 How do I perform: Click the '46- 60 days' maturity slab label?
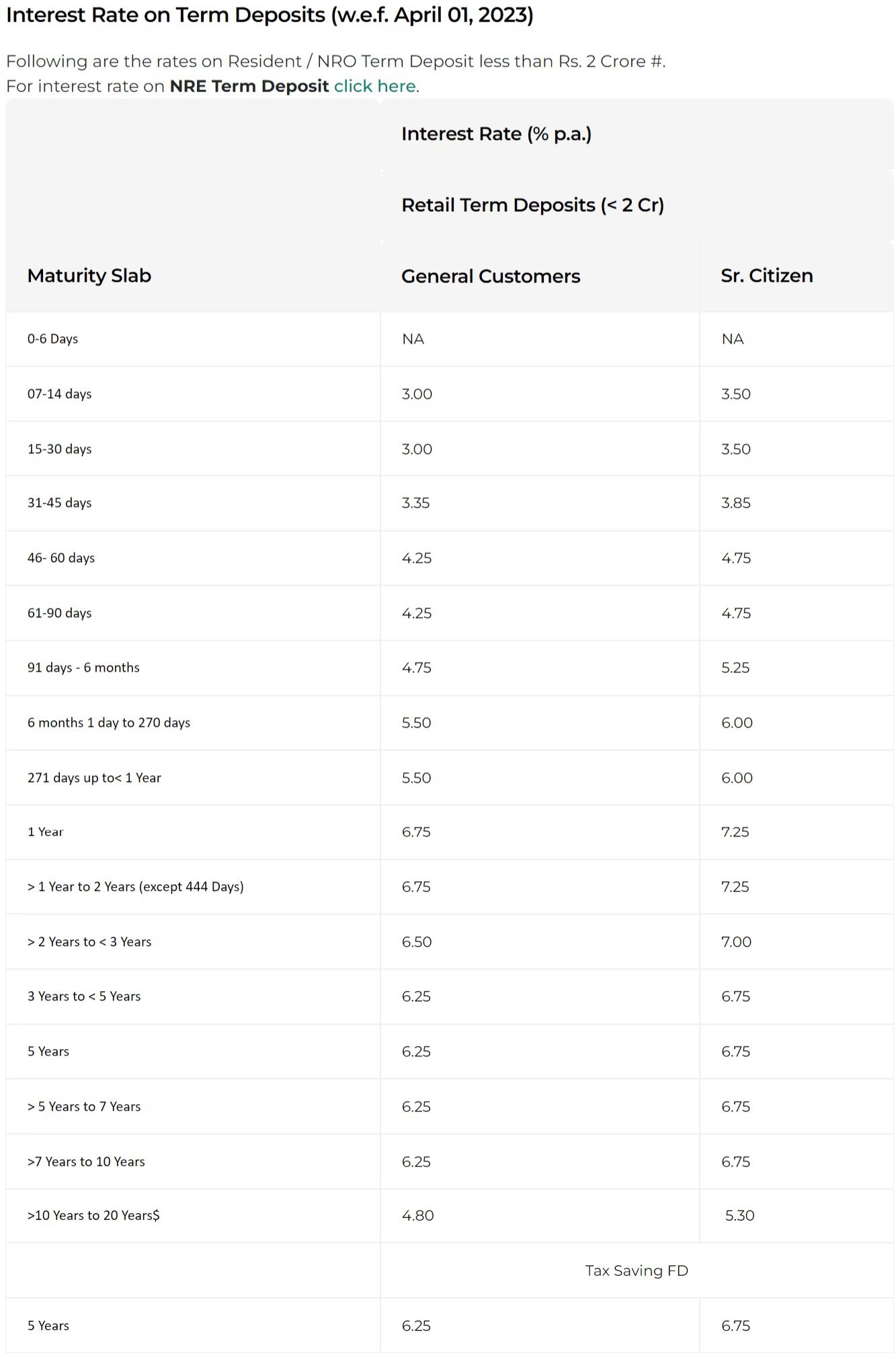tap(60, 558)
